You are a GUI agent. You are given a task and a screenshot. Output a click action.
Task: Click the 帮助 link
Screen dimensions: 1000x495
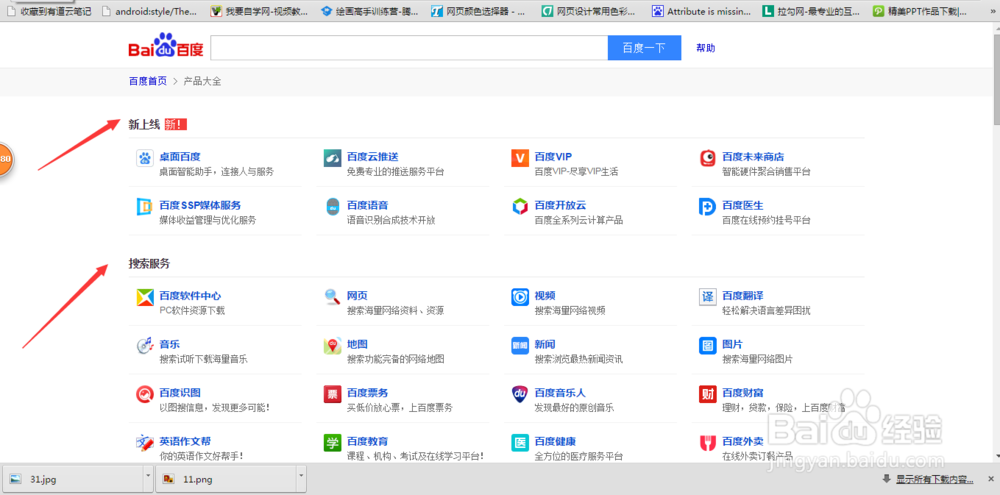pos(705,48)
